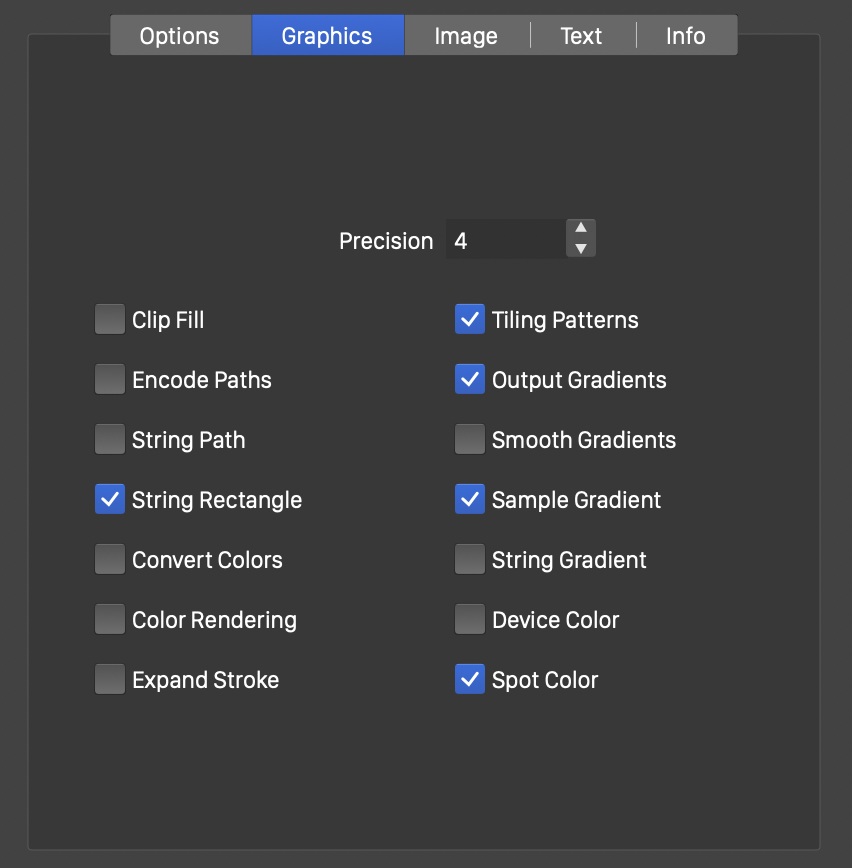This screenshot has width=852, height=868.
Task: Switch to the Options tab
Action: tap(180, 36)
